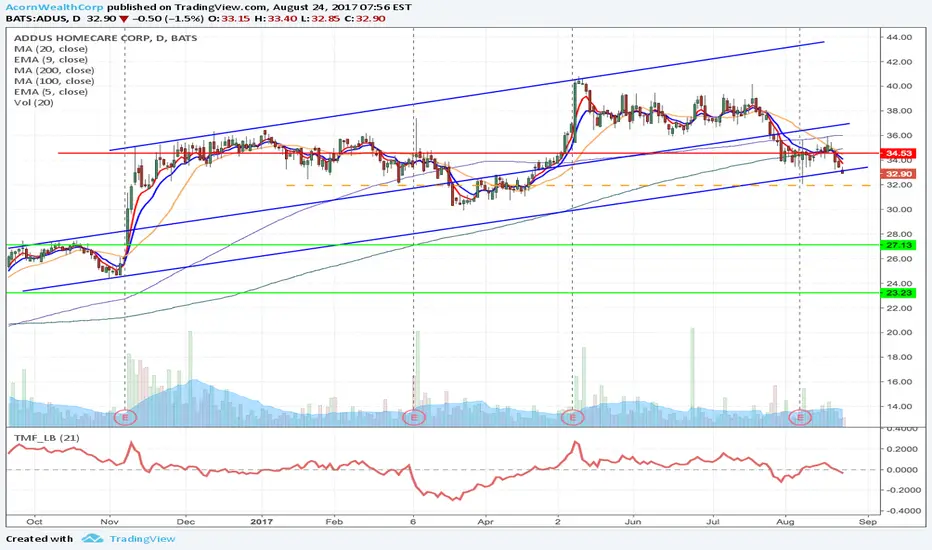Click the -0.4000 TMF axis label

pyautogui.click(x=903, y=511)
